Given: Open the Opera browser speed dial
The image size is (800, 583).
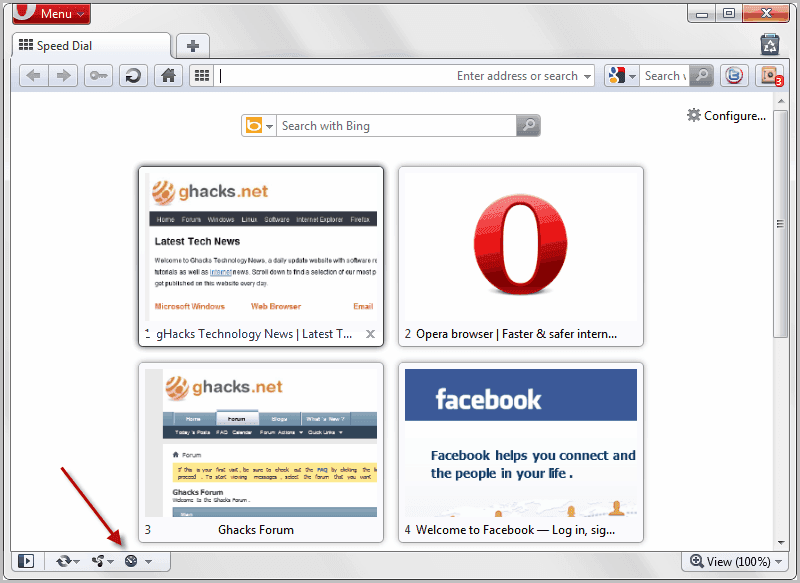Looking at the screenshot, I should coord(521,257).
